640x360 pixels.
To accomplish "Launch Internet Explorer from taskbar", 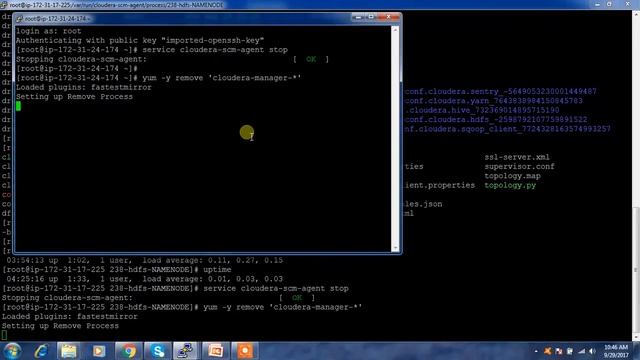I will tap(42, 351).
